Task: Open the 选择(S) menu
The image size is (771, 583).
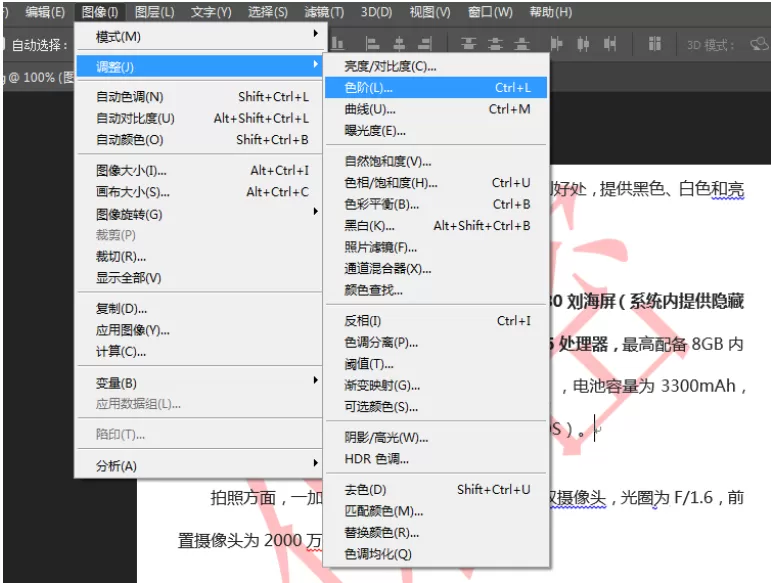Action: [267, 12]
